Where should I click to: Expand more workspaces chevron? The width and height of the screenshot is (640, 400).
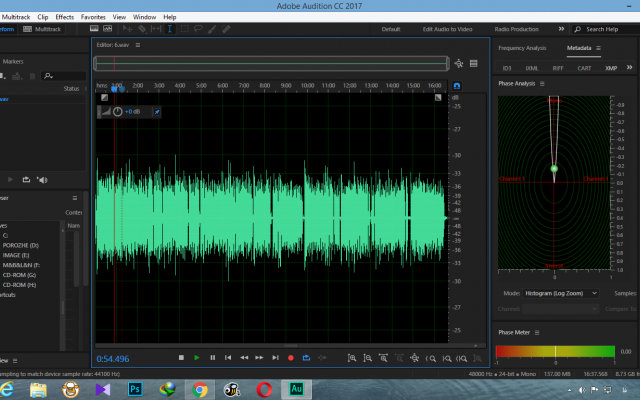point(561,29)
